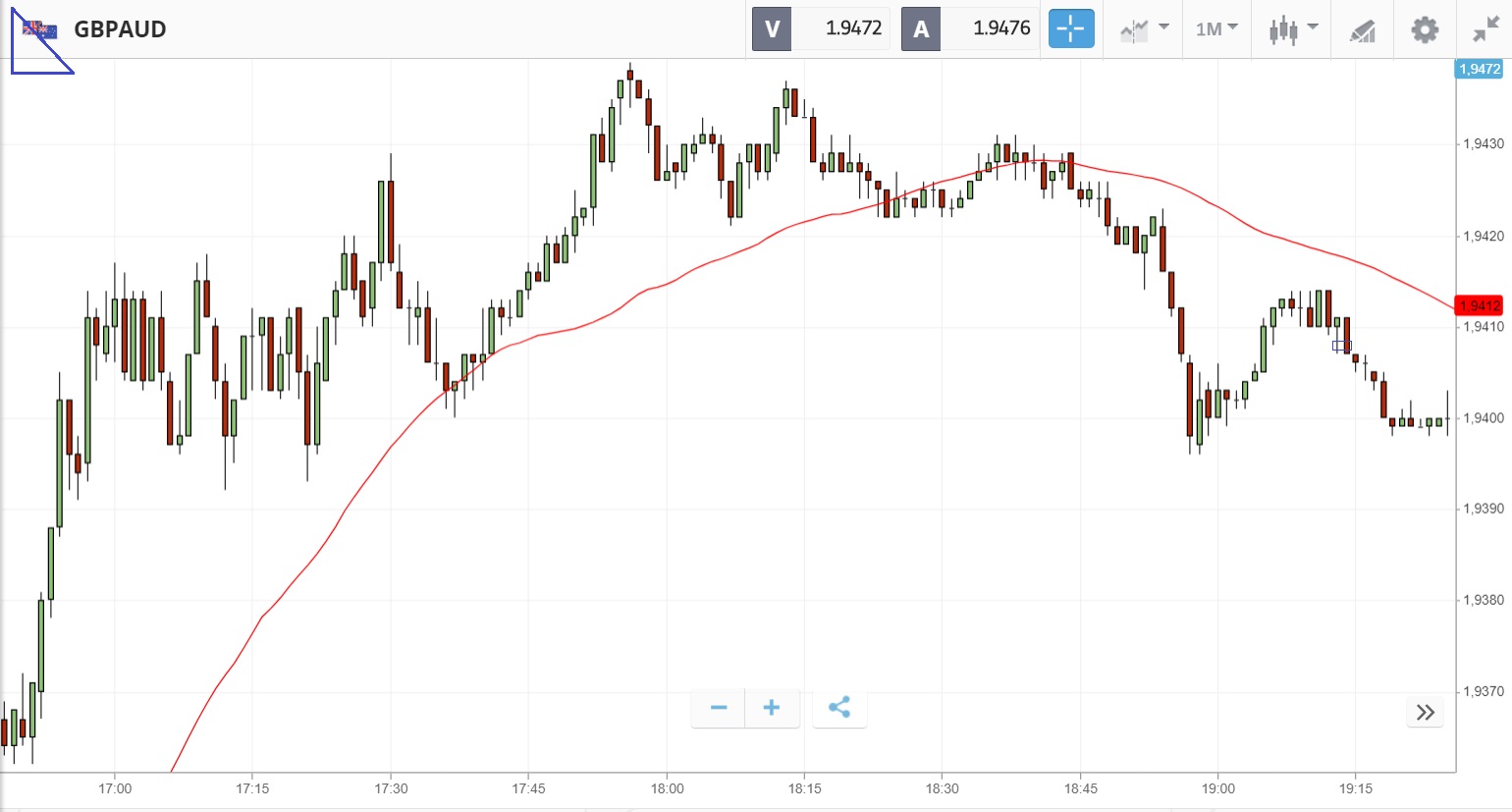Open the indicators dropdown

[x=1144, y=29]
